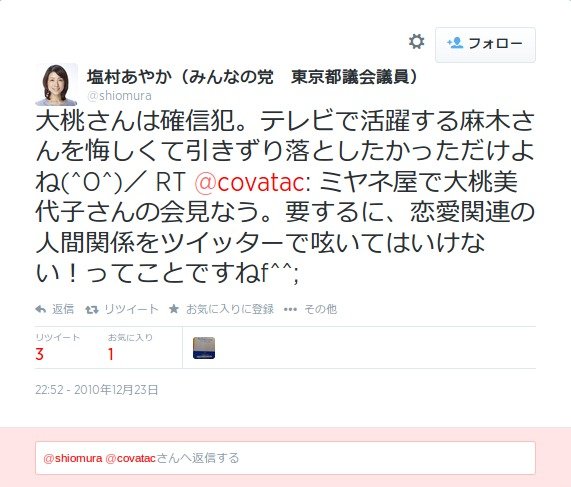The image size is (571, 487).
Task: Expand the その他 more options ellipsis
Action: point(290,310)
